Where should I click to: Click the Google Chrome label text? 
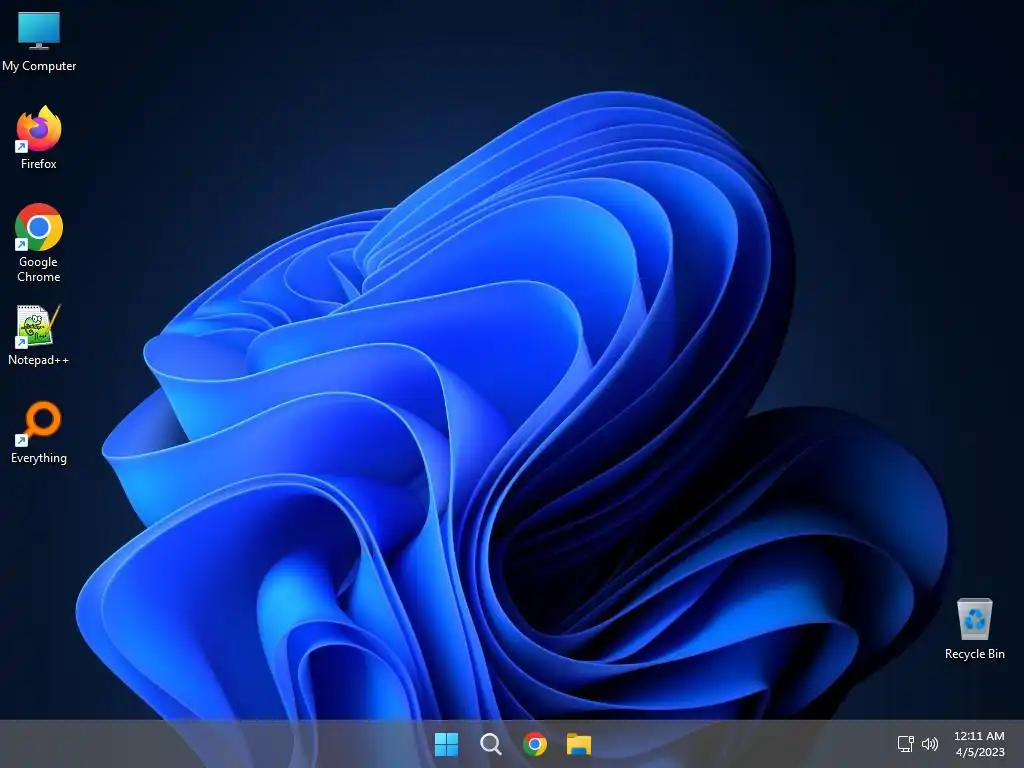(x=39, y=269)
